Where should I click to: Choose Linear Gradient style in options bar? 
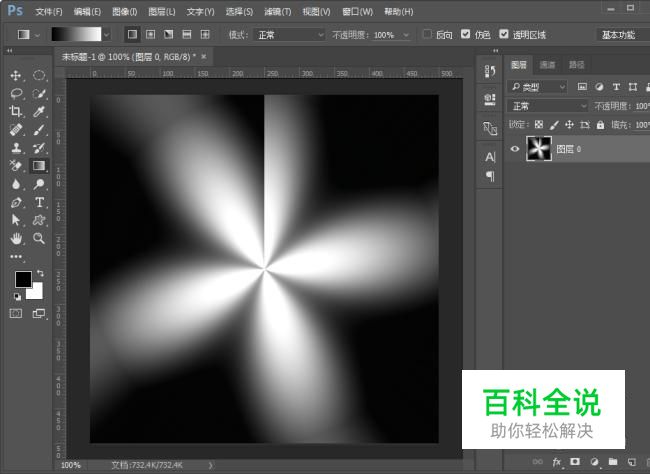(x=132, y=34)
